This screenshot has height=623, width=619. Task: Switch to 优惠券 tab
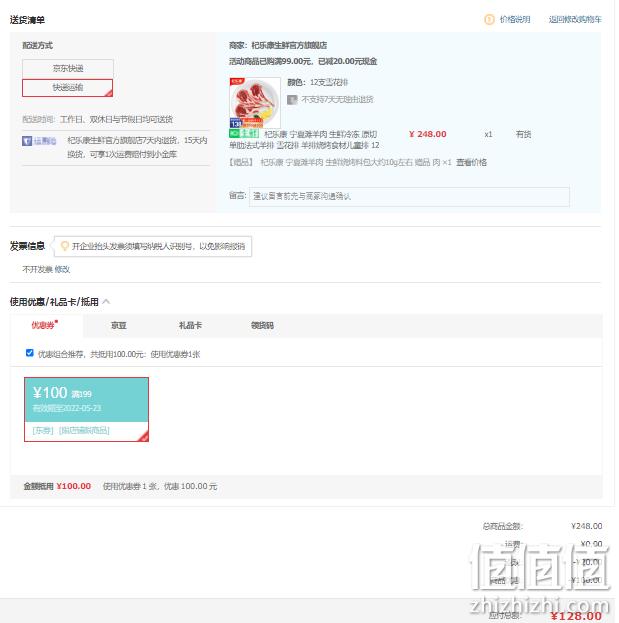pos(44,325)
